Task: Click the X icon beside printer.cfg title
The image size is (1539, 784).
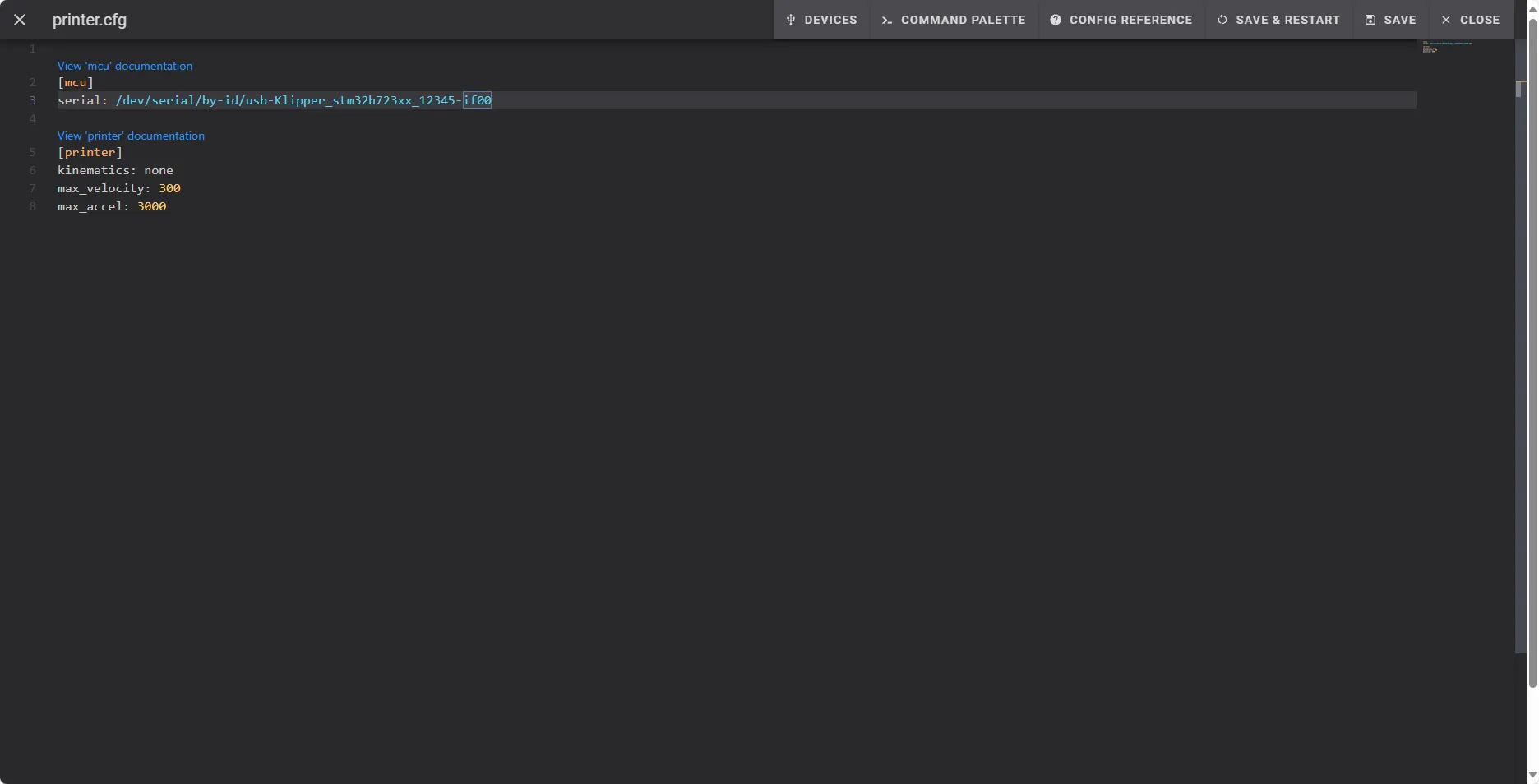Action: pos(20,20)
